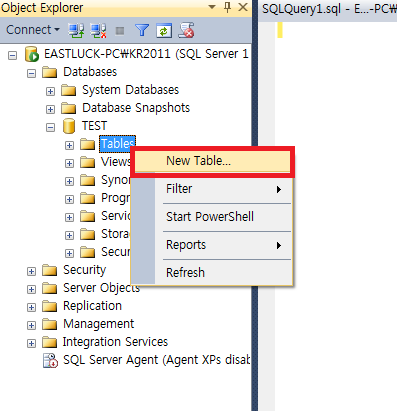The width and height of the screenshot is (397, 411).
Task: Collapse the EASTLUCK-PC server node
Action: (x=12, y=55)
